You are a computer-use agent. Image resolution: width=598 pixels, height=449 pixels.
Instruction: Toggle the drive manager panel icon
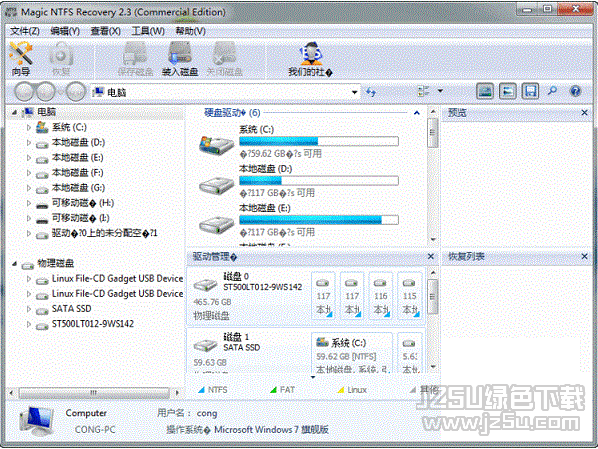485,91
